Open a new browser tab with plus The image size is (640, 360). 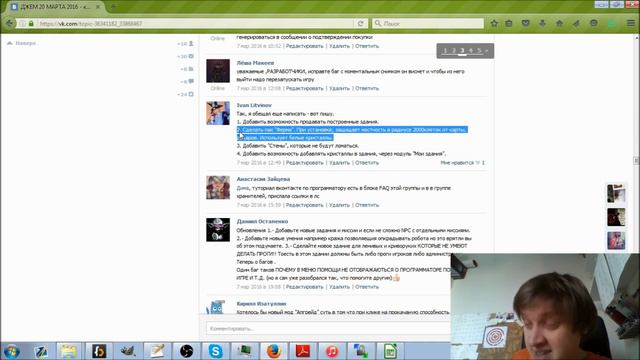113,7
